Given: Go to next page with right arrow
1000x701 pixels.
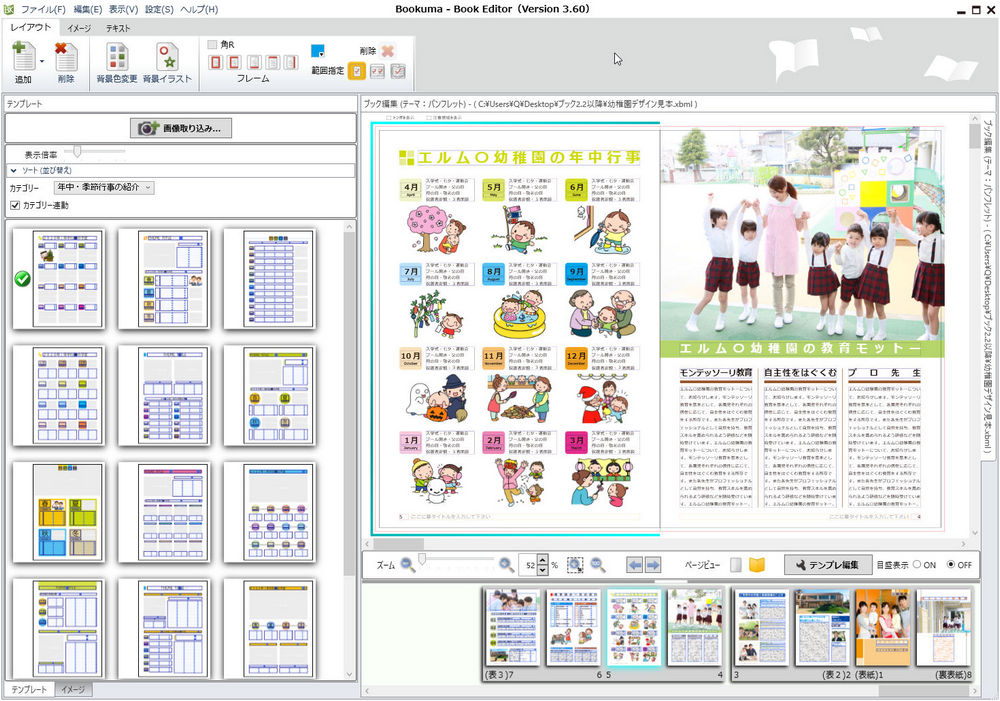Looking at the screenshot, I should [x=652, y=565].
